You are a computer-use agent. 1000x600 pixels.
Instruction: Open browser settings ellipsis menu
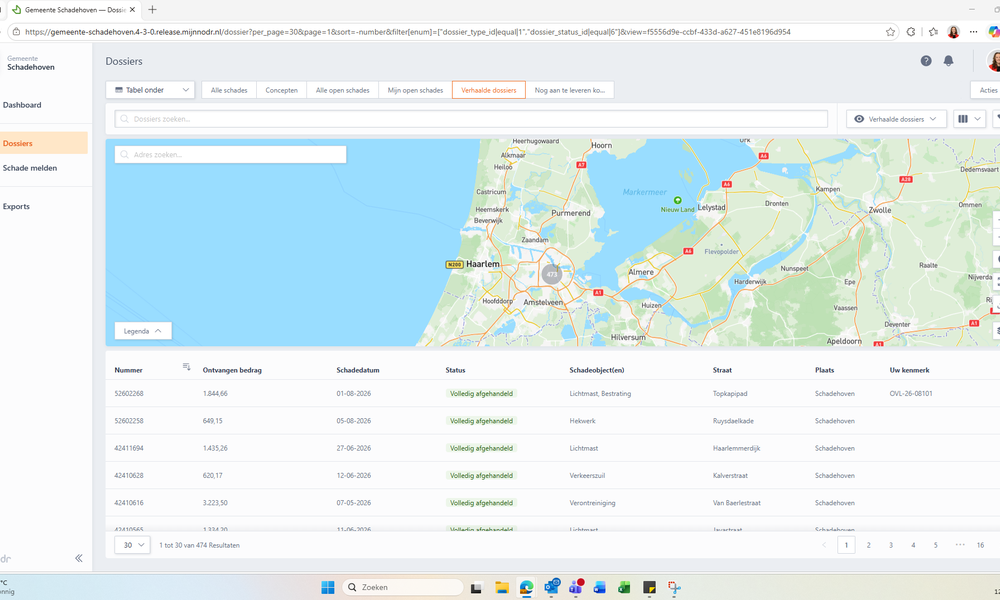point(973,32)
